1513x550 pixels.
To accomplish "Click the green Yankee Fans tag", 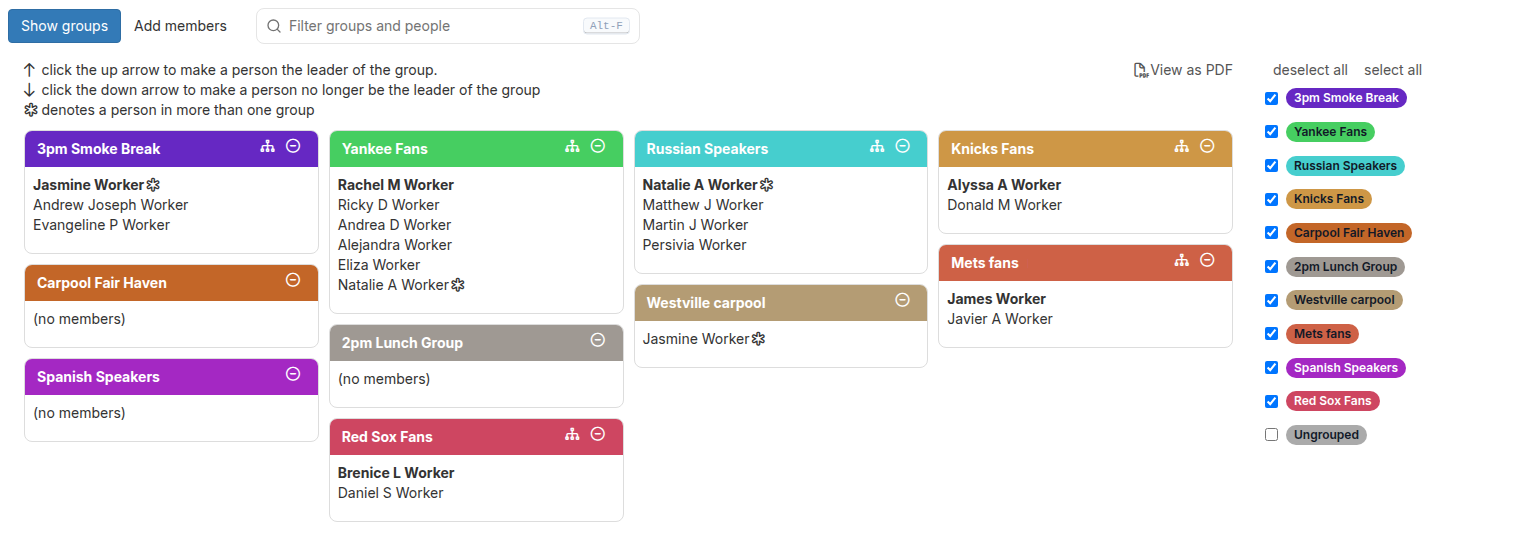I will tap(1330, 132).
